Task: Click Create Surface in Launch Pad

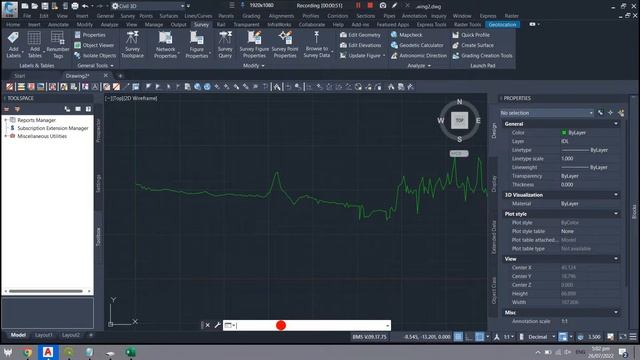Action: point(473,45)
